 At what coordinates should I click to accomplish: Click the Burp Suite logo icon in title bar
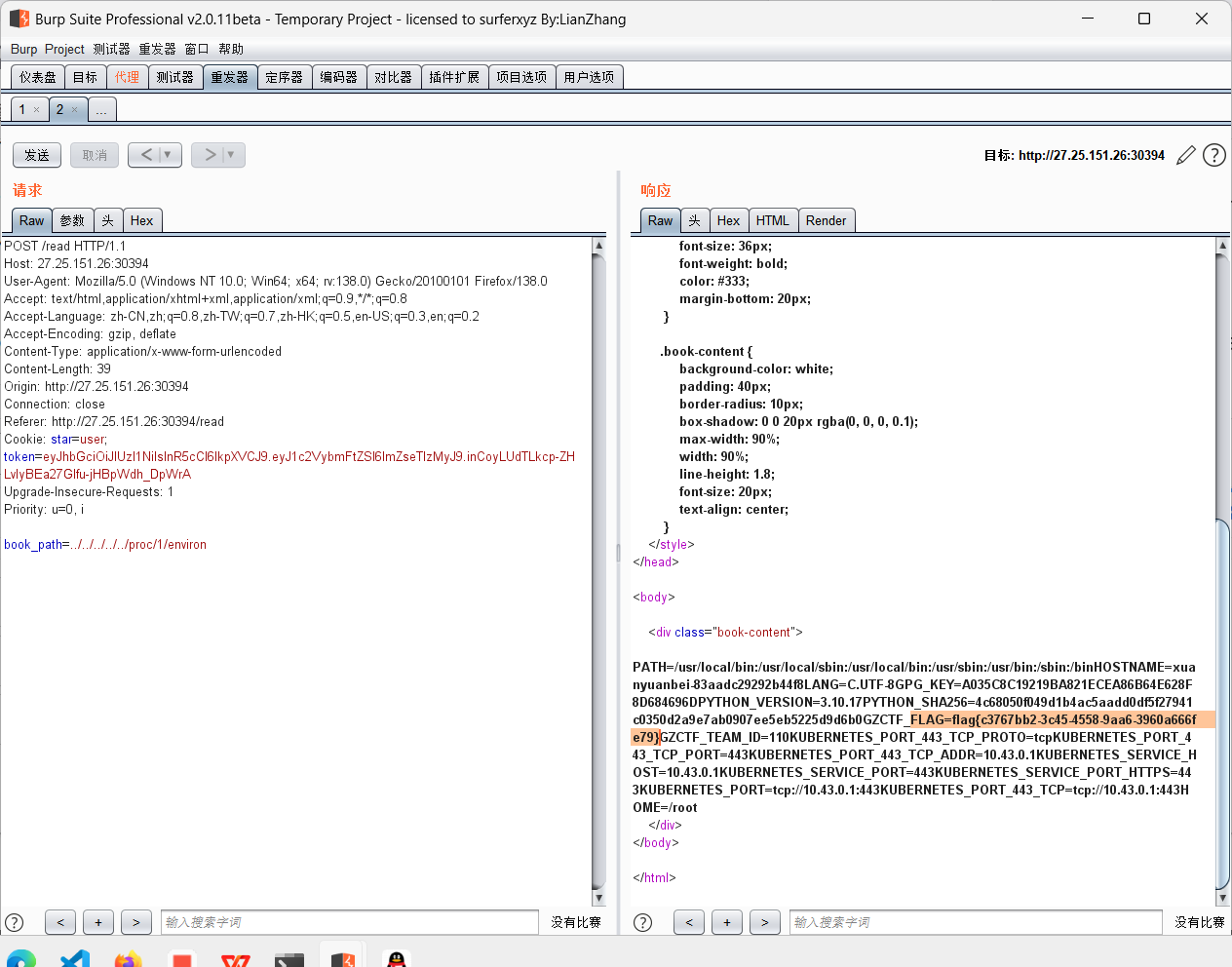click(x=19, y=19)
